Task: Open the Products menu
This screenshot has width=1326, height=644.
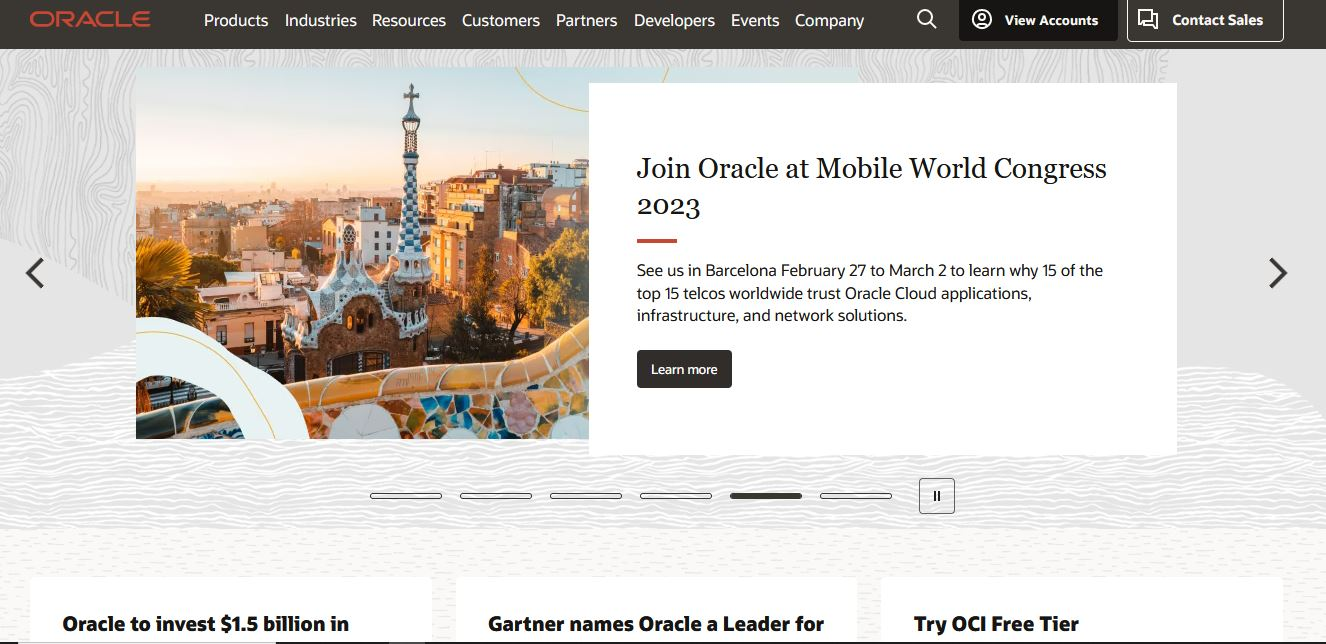Action: pyautogui.click(x=236, y=20)
